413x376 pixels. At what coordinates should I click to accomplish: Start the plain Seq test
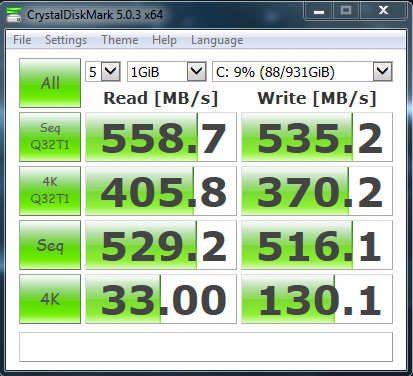[50, 245]
